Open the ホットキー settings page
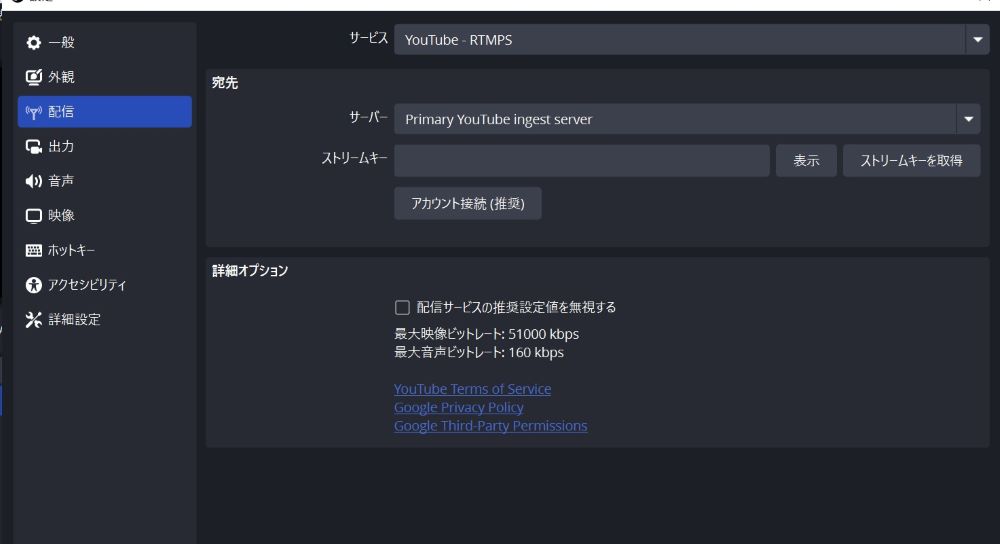Image resolution: width=1000 pixels, height=544 pixels. tap(105, 250)
